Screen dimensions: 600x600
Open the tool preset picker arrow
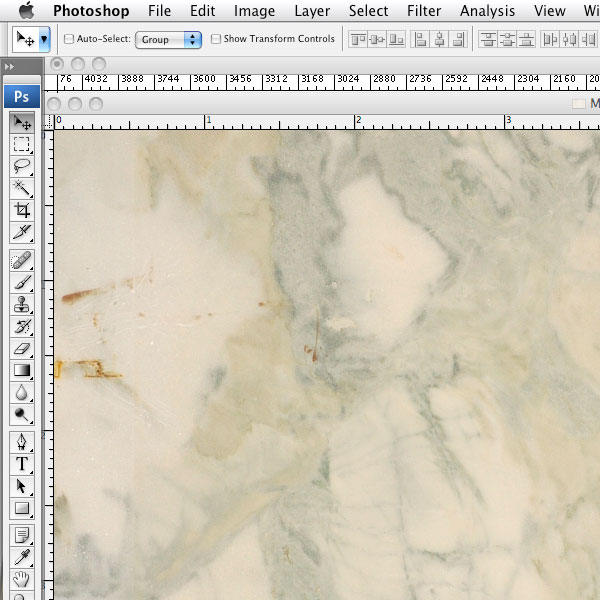(x=44, y=40)
